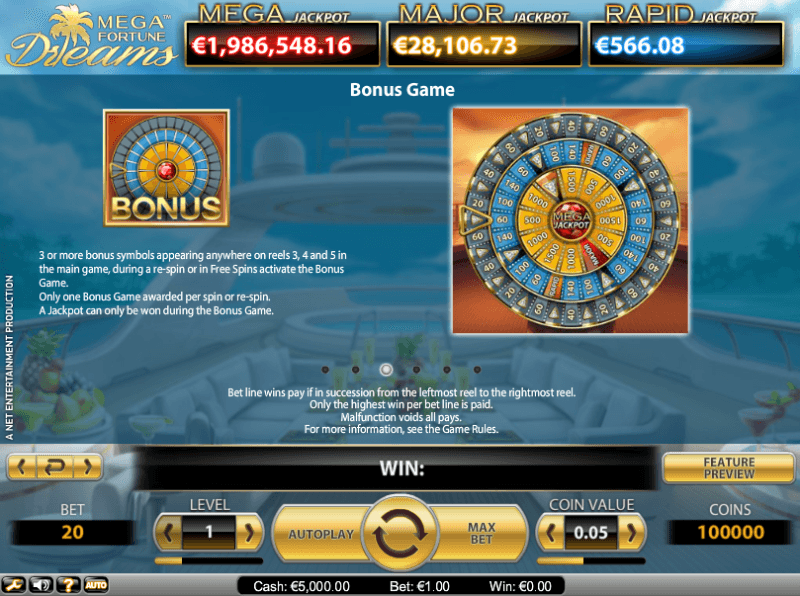Increase the bet level with right arrow
The width and height of the screenshot is (800, 596).
click(x=249, y=533)
